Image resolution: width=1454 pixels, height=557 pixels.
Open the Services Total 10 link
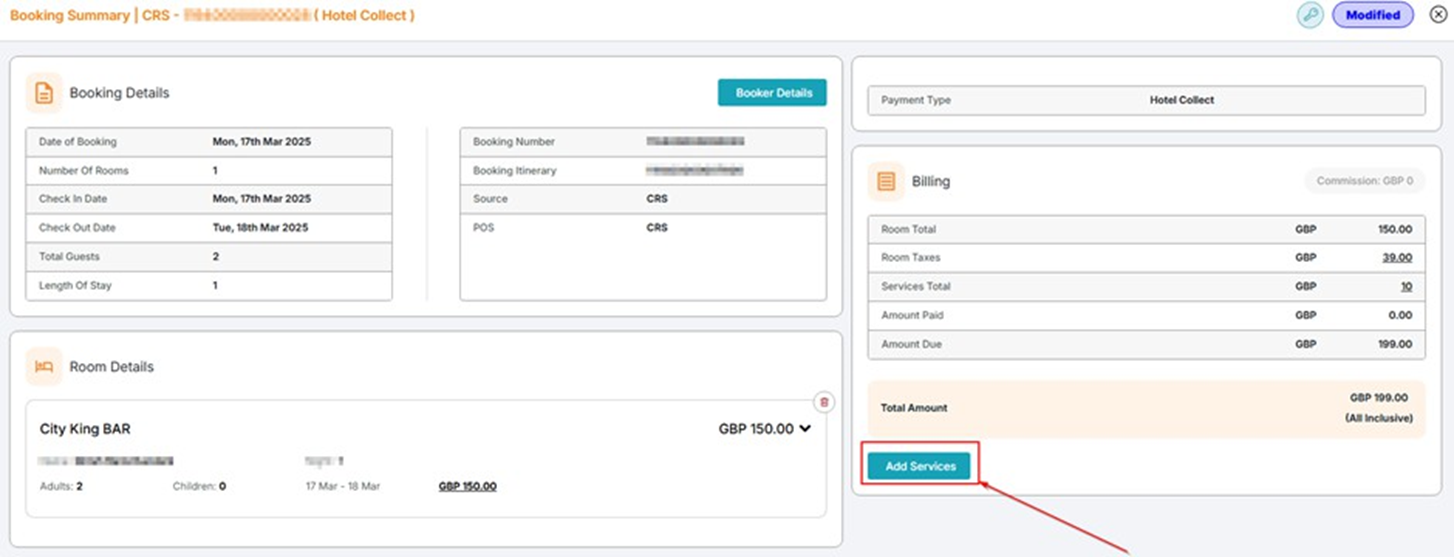1405,287
